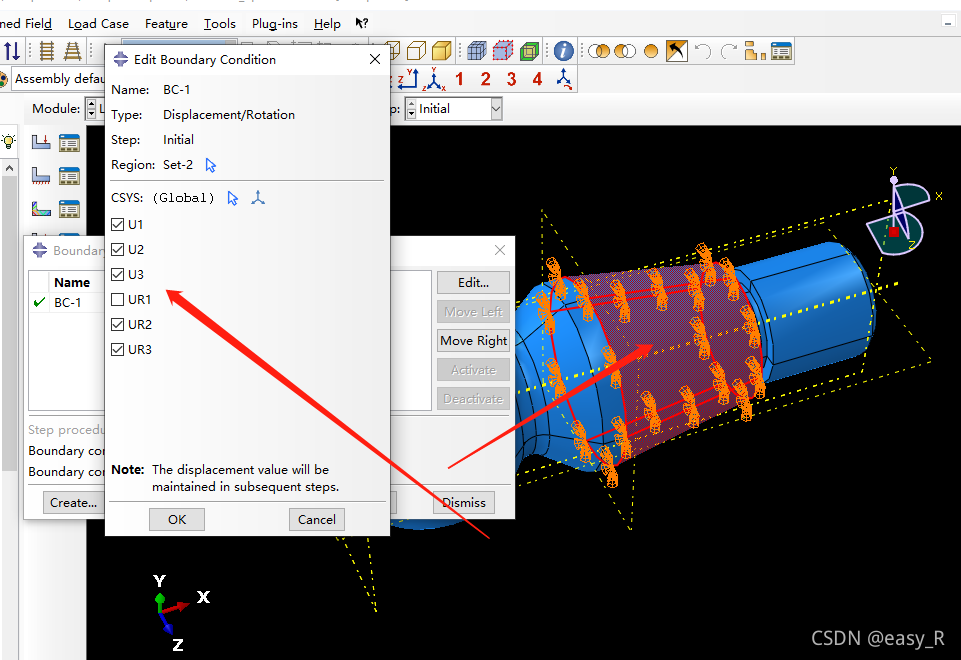
Task: Toggle the UR3 checkbox off
Action: [118, 350]
